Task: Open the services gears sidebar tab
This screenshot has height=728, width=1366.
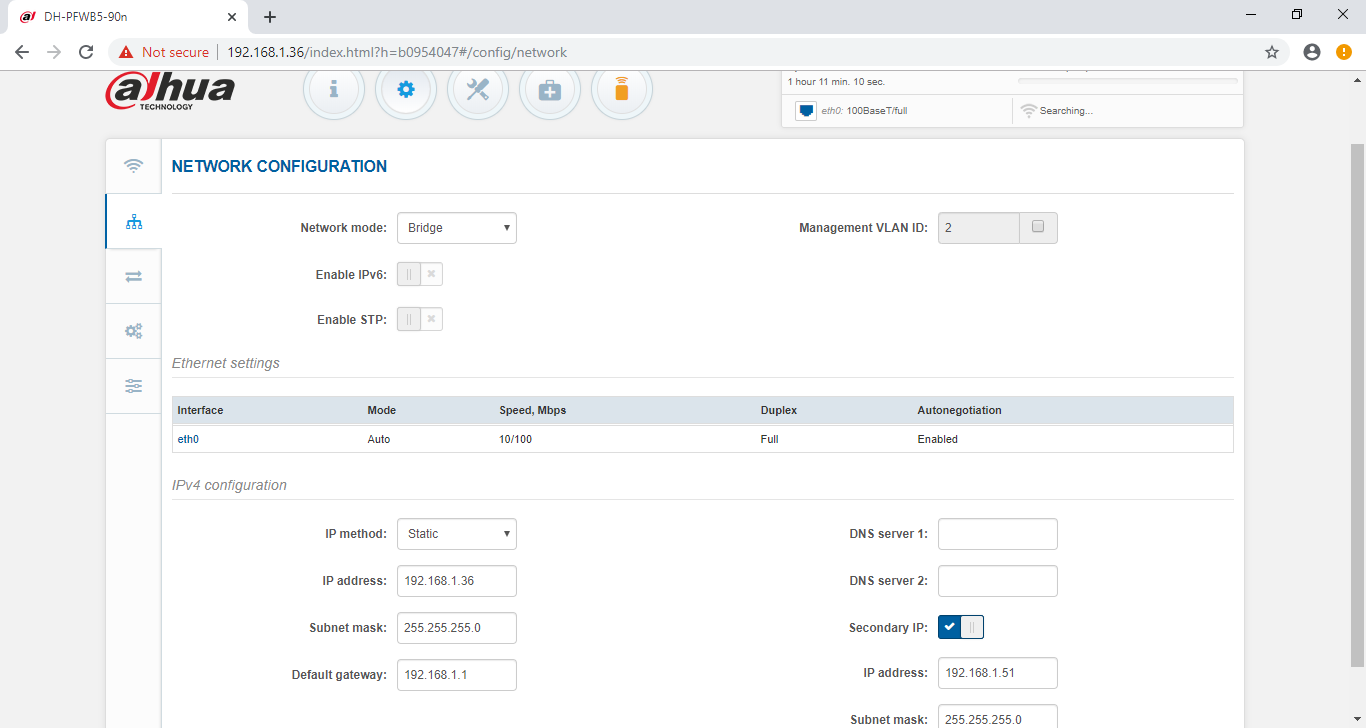Action: 133,331
